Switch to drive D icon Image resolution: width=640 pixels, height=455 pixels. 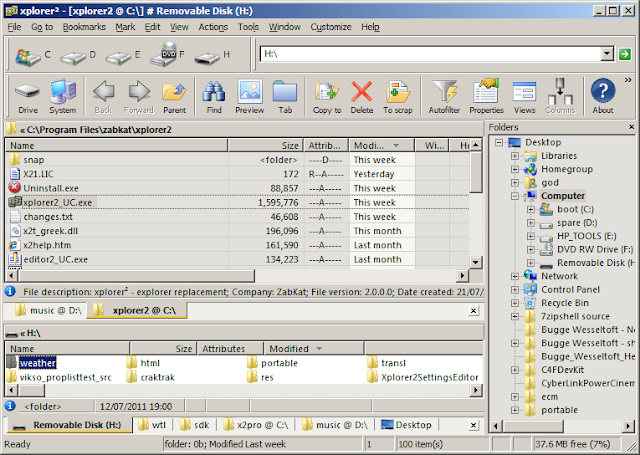73,58
